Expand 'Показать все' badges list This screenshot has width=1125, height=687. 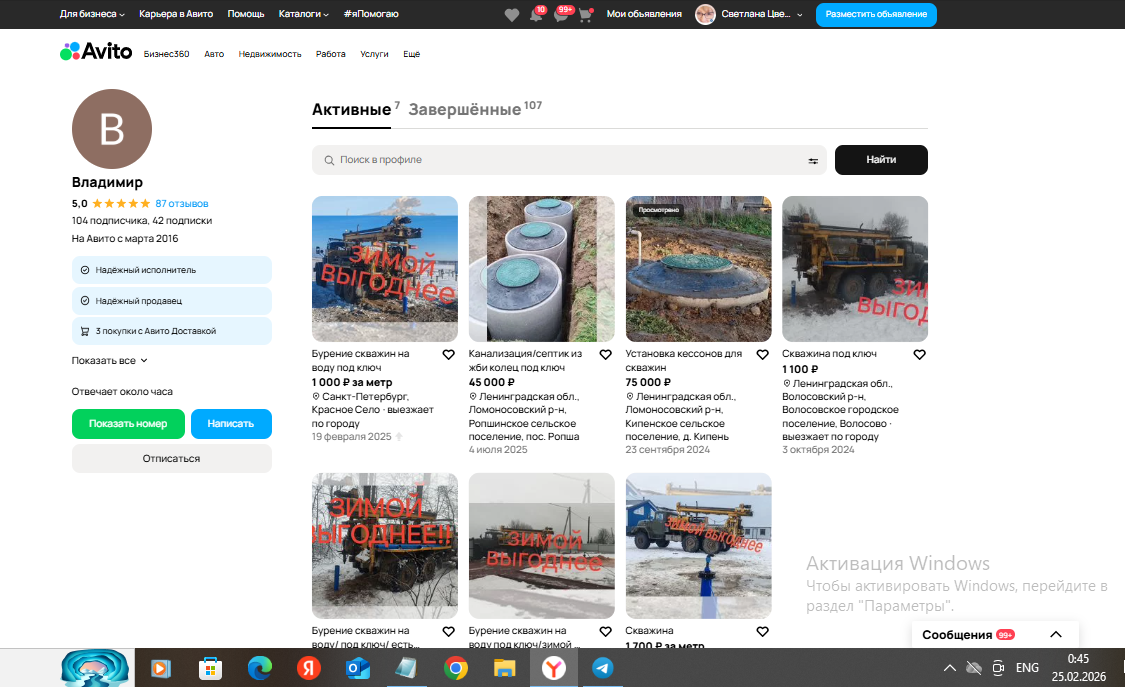point(109,360)
